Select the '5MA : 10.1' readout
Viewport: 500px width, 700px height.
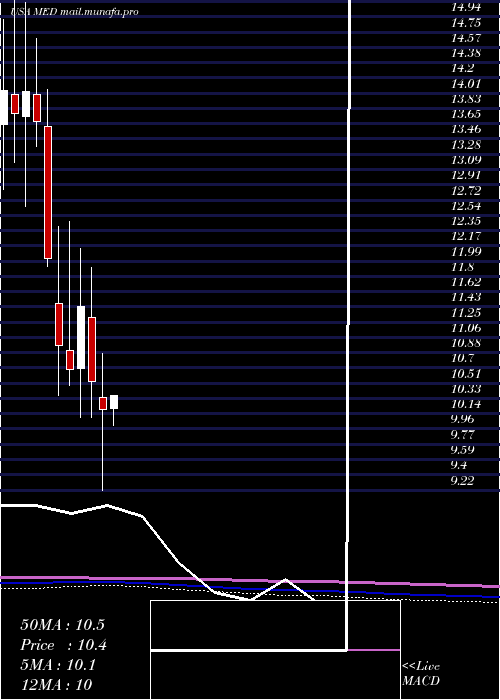(x=58, y=665)
